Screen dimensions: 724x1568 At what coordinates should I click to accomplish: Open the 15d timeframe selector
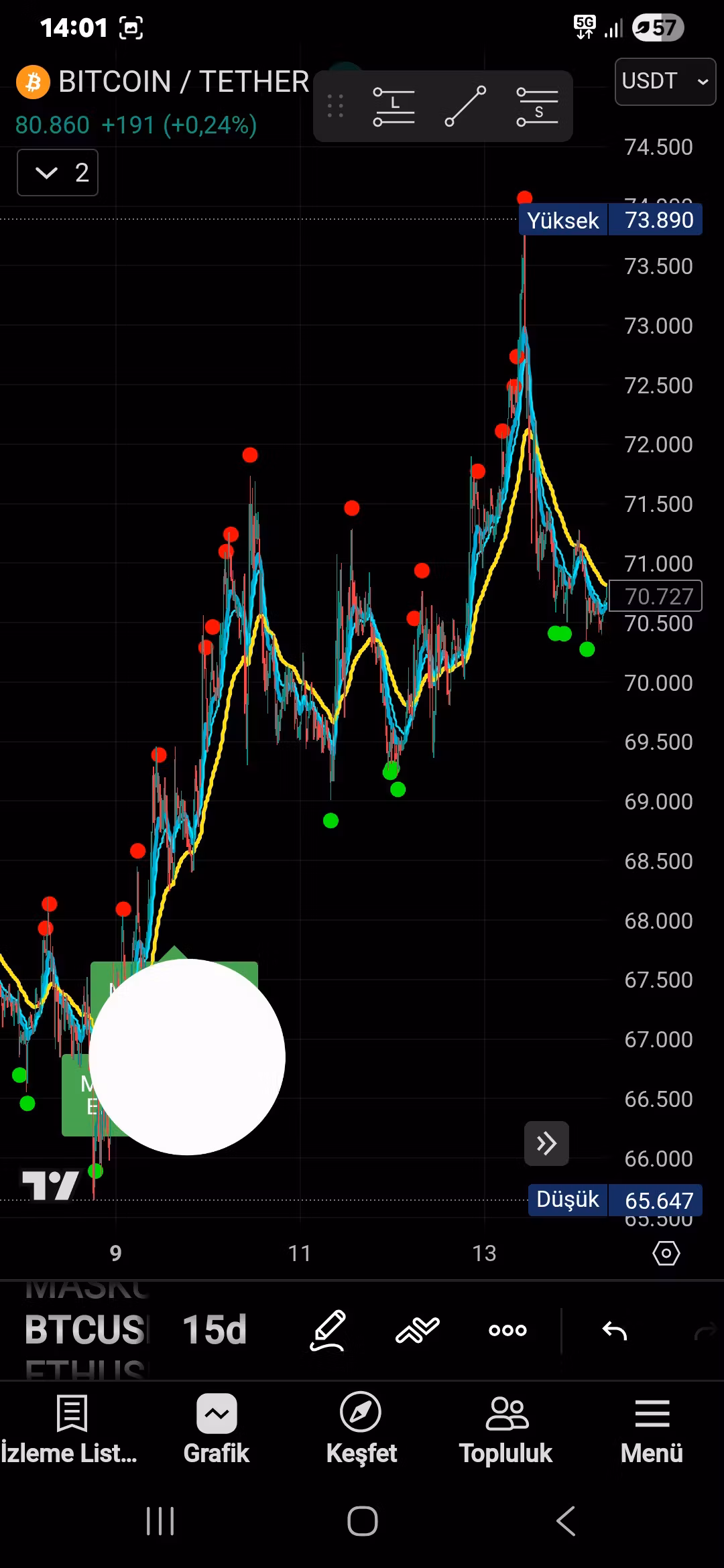pyautogui.click(x=215, y=1329)
